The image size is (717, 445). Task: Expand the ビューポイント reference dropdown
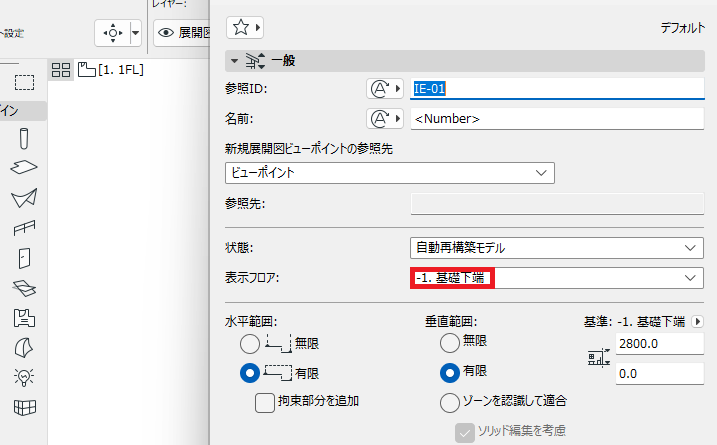(x=390, y=173)
